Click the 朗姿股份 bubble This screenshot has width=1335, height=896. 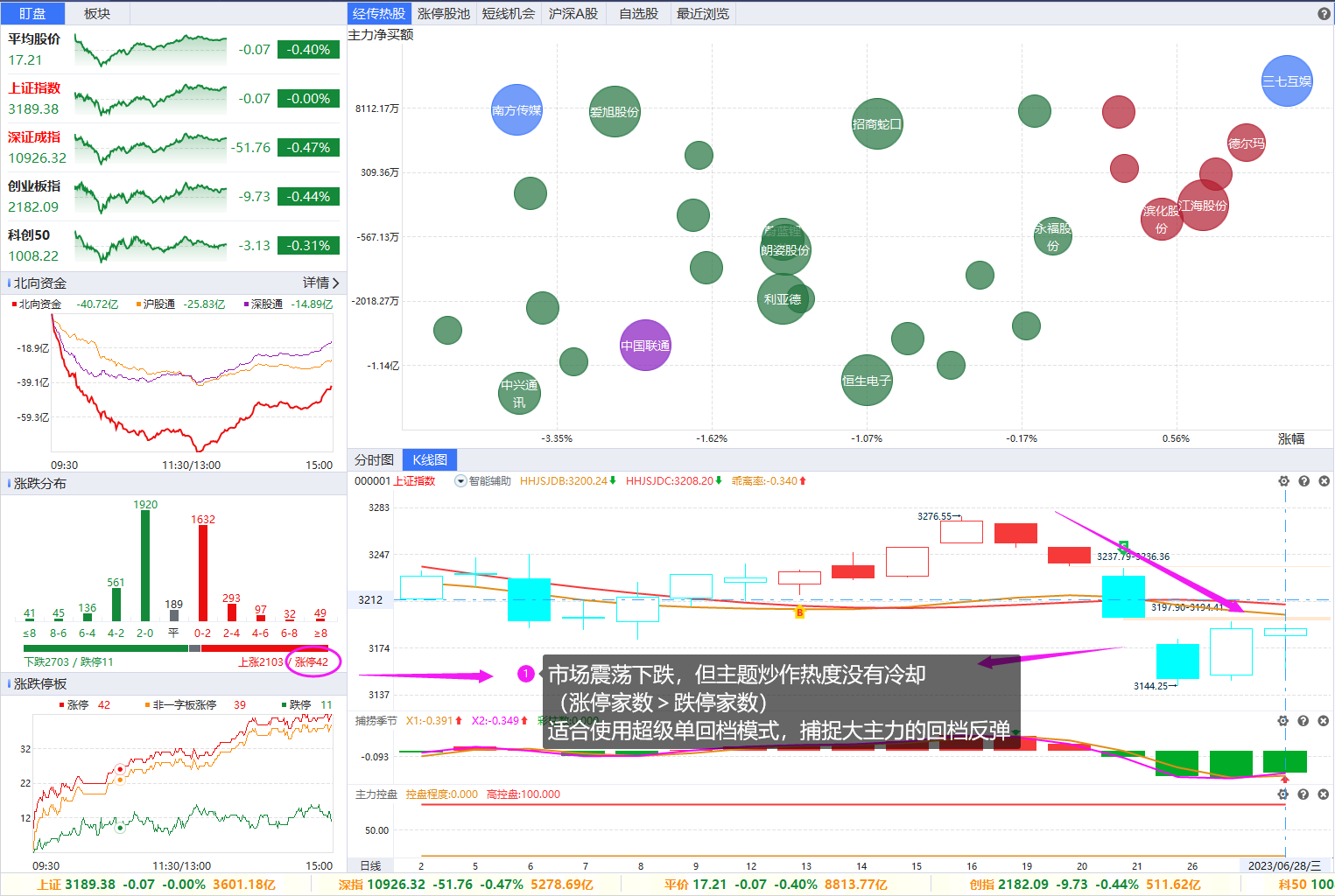coord(785,250)
